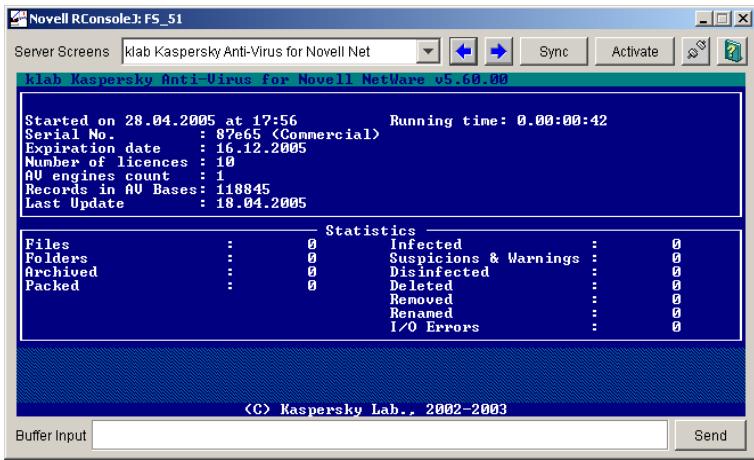Maximize the RConsoleJ window
The height and width of the screenshot is (460, 754).
point(722,19)
